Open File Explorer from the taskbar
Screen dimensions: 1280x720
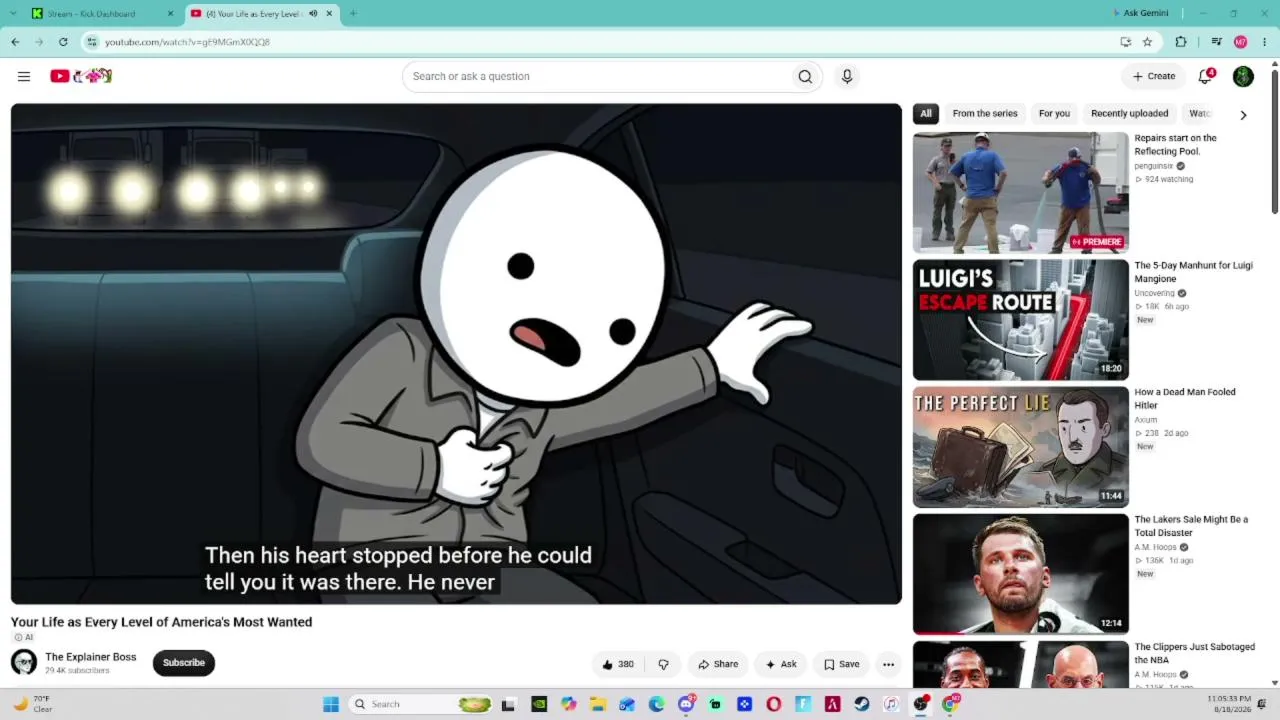tap(597, 704)
